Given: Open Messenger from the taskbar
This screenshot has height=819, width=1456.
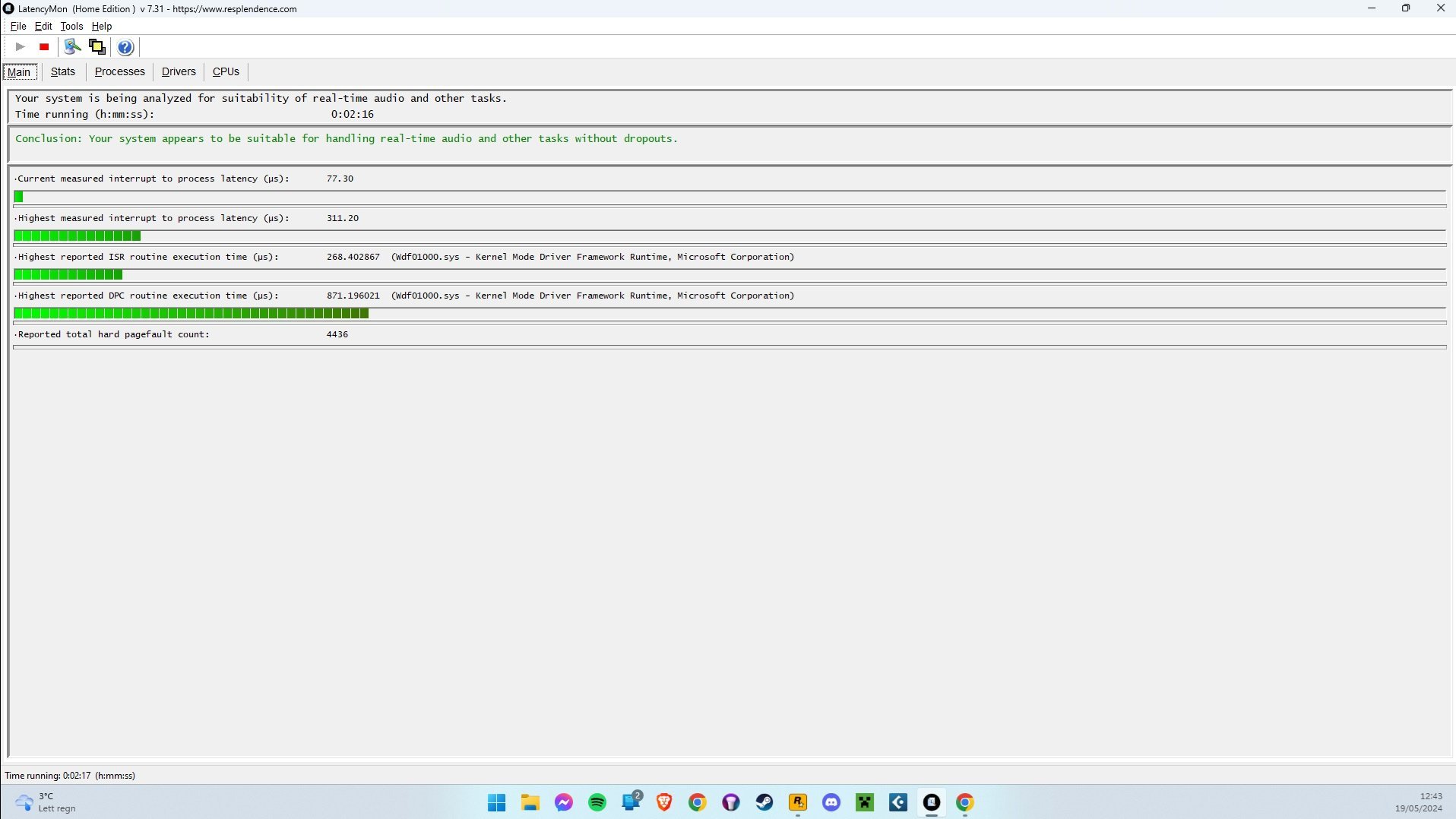Looking at the screenshot, I should point(564,802).
